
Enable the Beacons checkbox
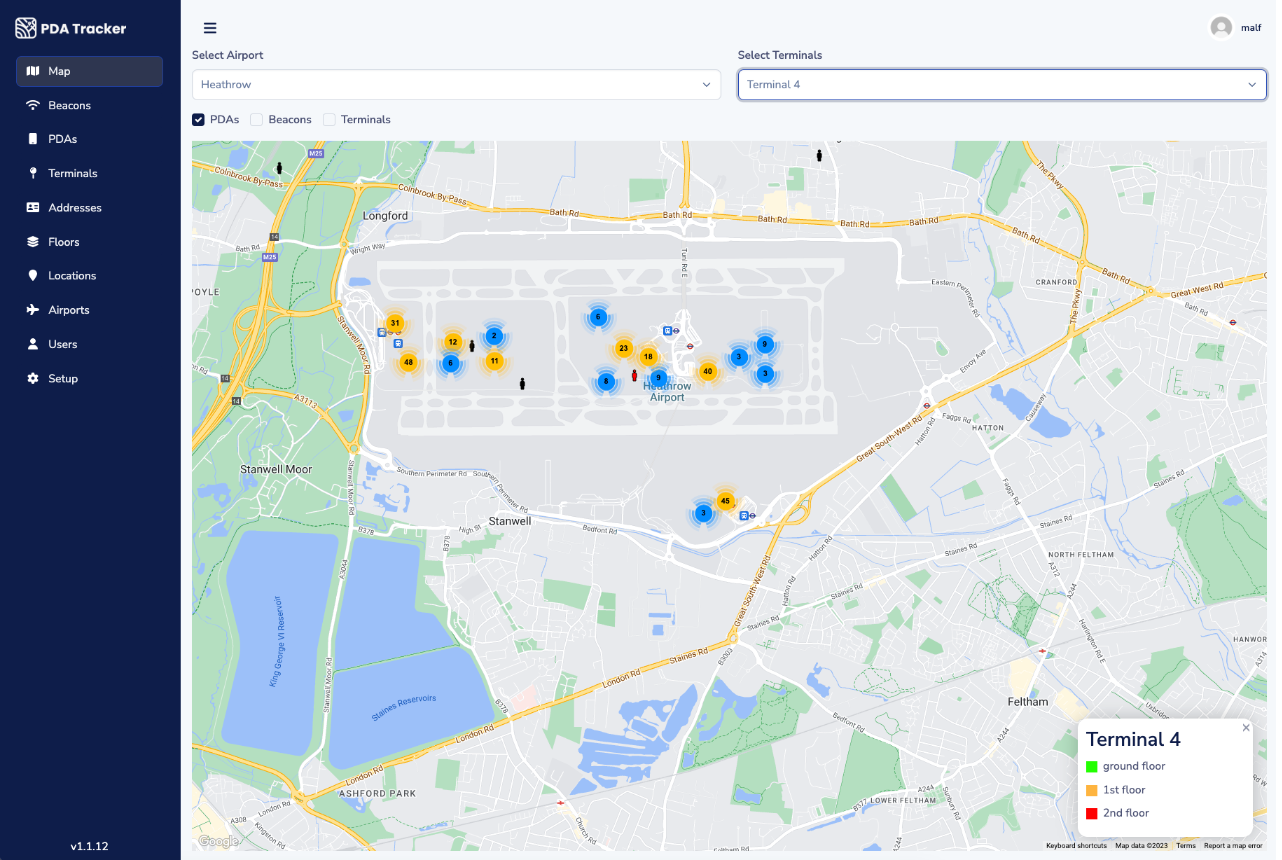point(257,120)
